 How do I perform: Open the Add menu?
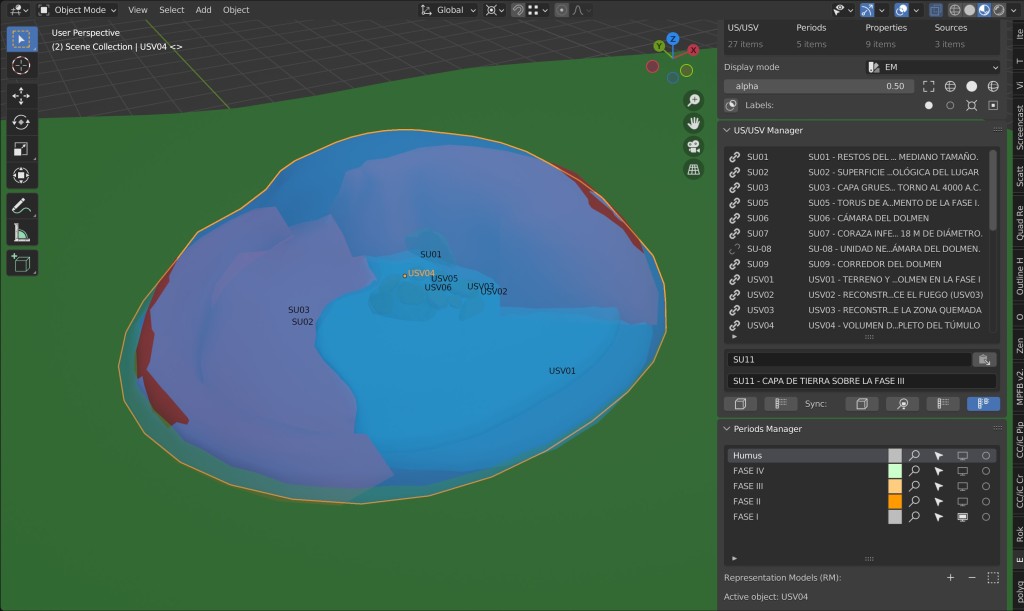click(x=203, y=10)
